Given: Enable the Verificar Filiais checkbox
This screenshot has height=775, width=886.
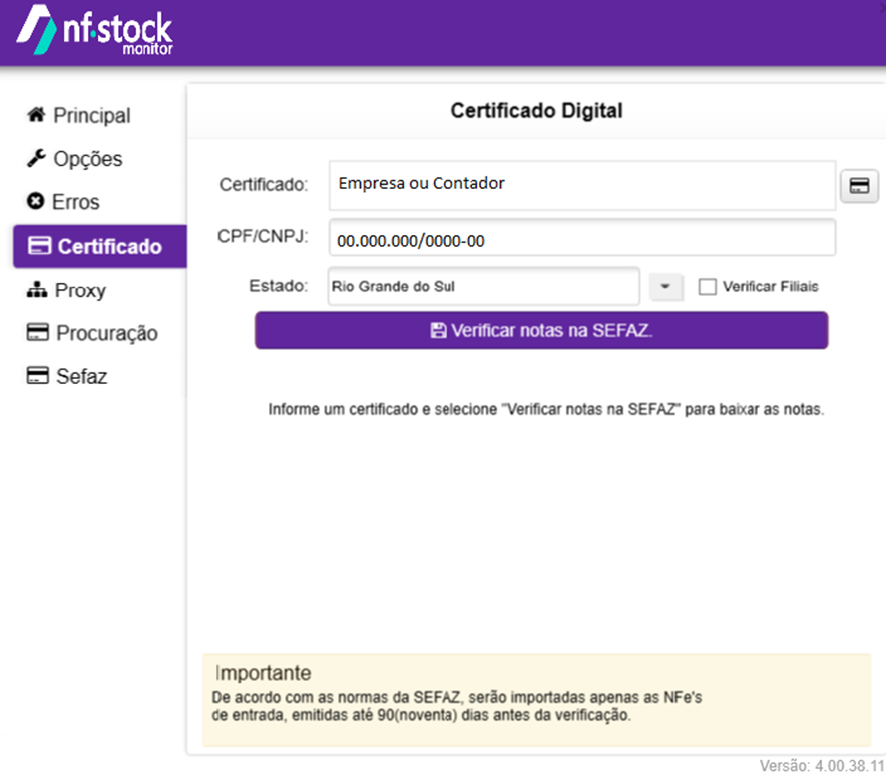Looking at the screenshot, I should point(707,287).
